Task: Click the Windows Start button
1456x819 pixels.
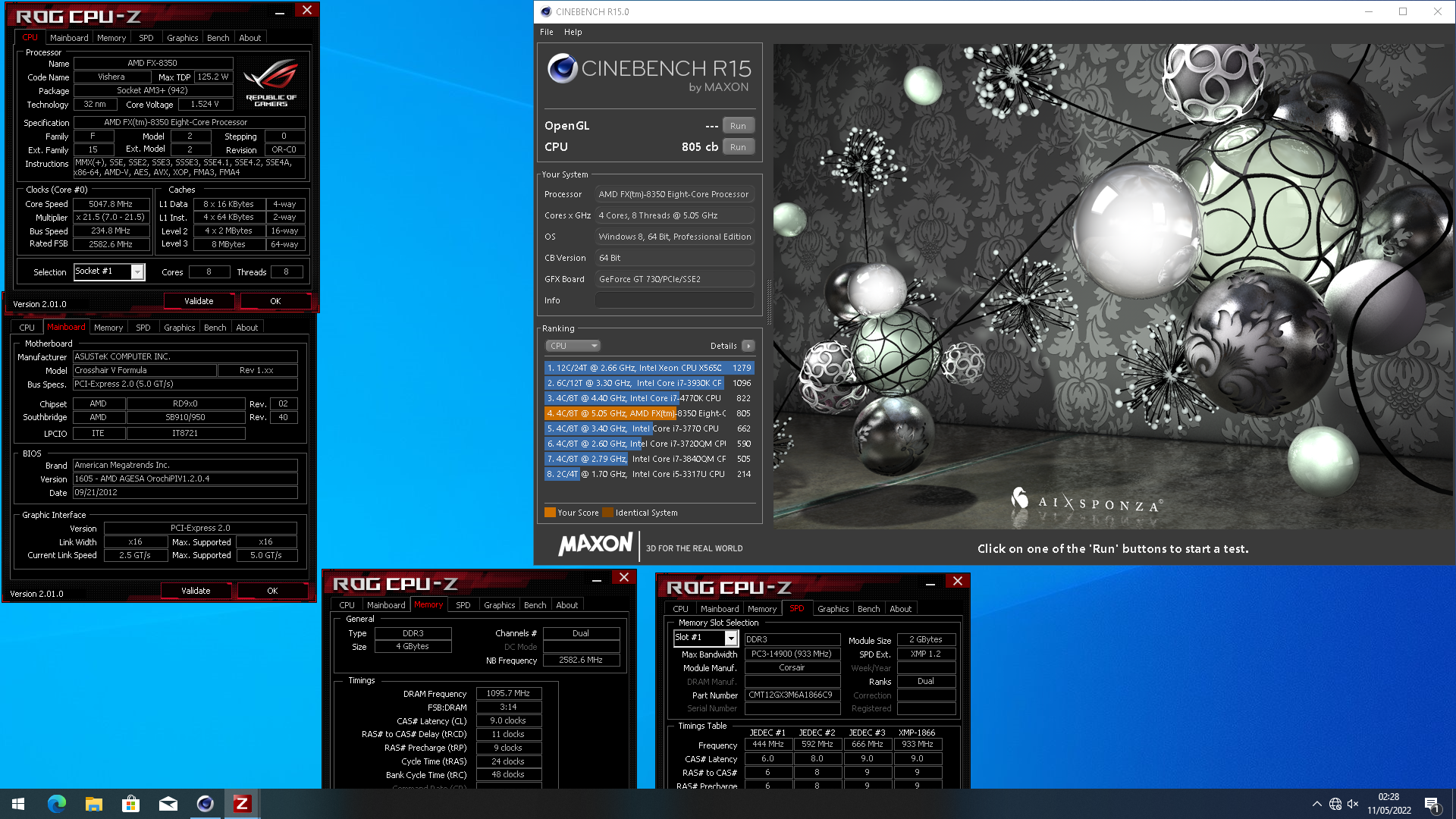Action: (18, 804)
